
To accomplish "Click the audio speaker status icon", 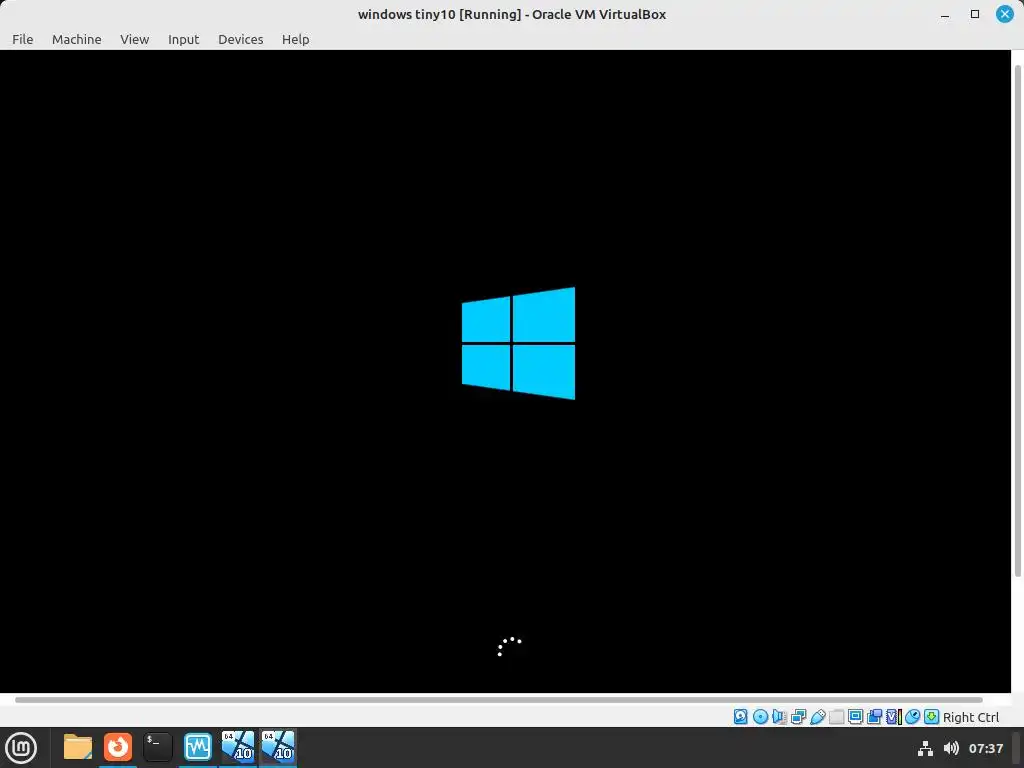I will point(779,716).
